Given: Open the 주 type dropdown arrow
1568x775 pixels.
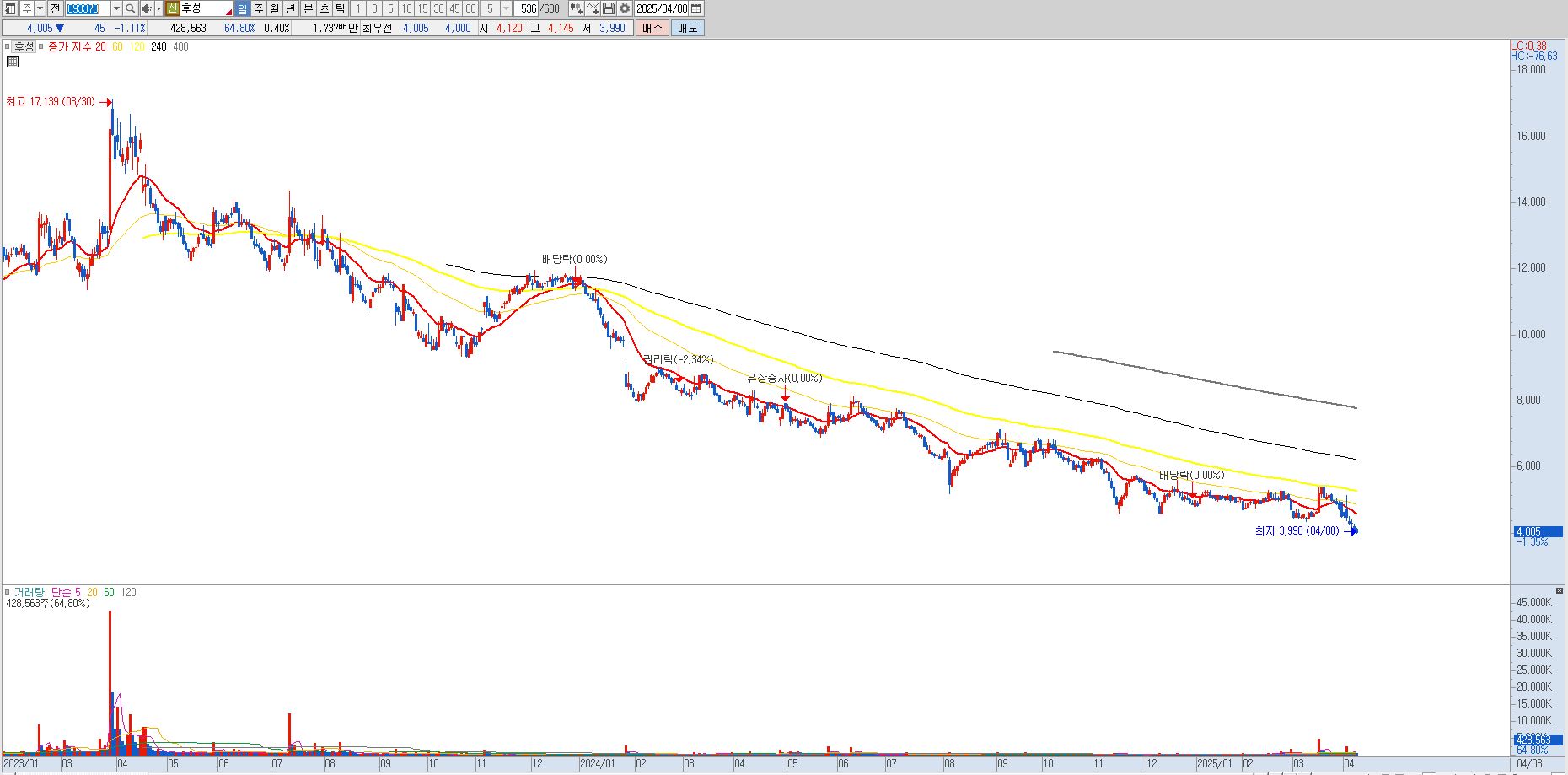Looking at the screenshot, I should [x=40, y=8].
